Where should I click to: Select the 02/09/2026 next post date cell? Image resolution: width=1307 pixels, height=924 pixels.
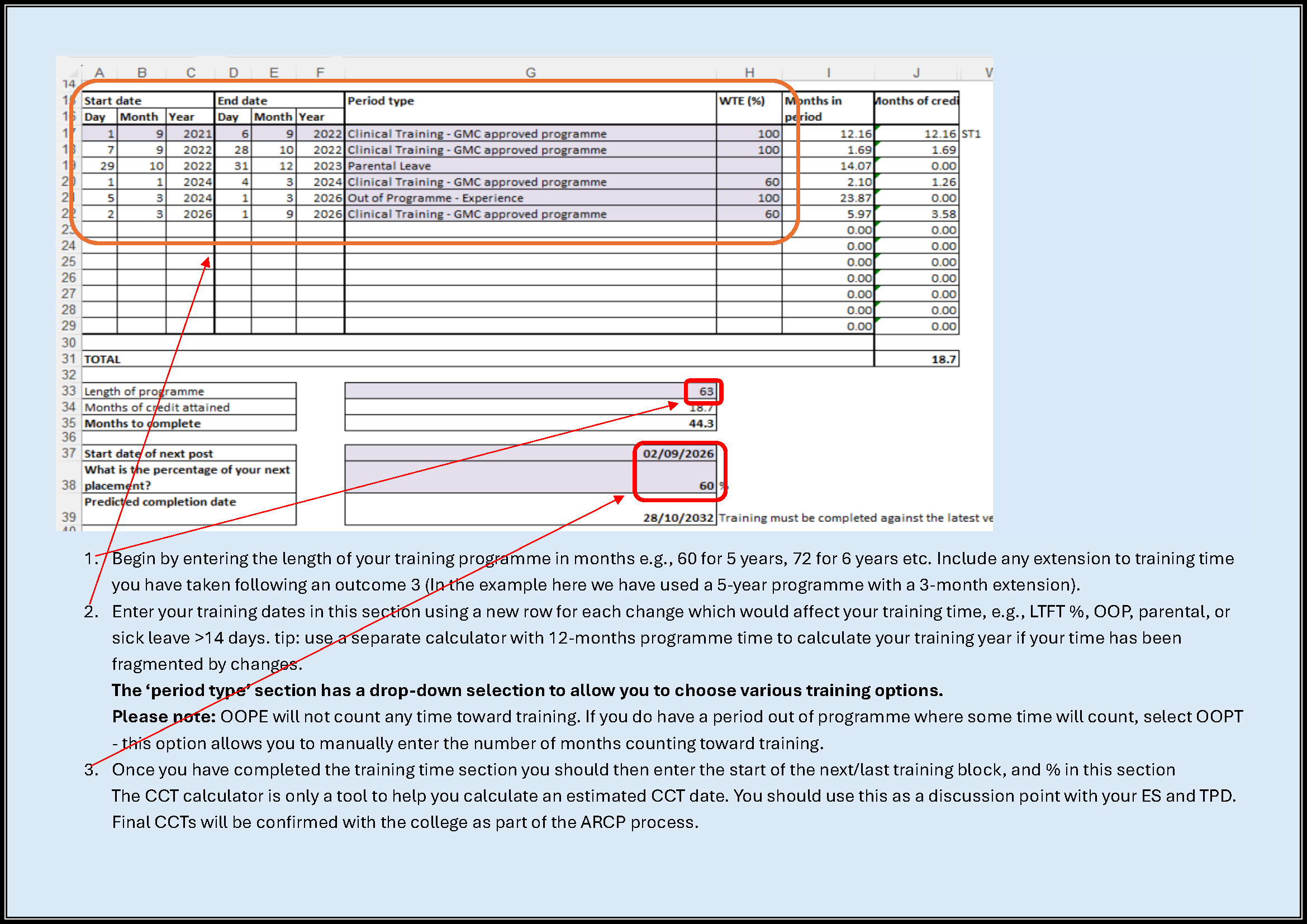point(530,454)
